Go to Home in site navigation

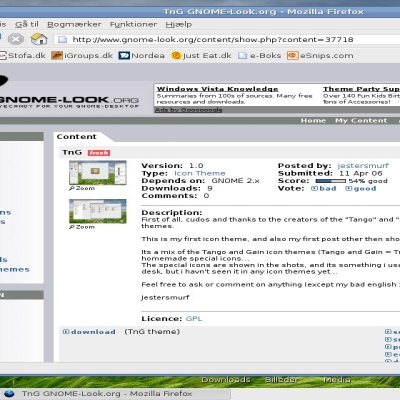313,121
